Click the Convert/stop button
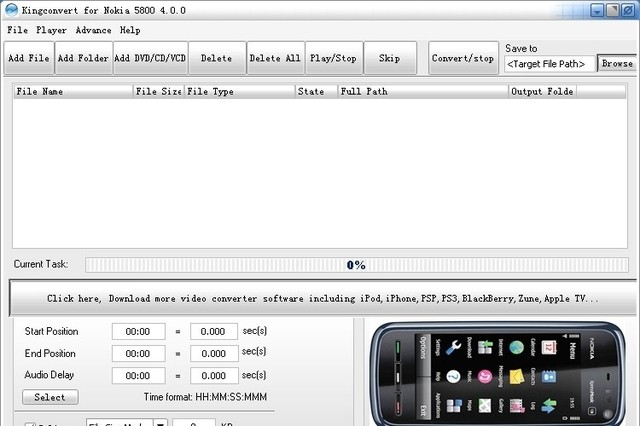Viewport: 640px width, 426px height. pos(463,58)
